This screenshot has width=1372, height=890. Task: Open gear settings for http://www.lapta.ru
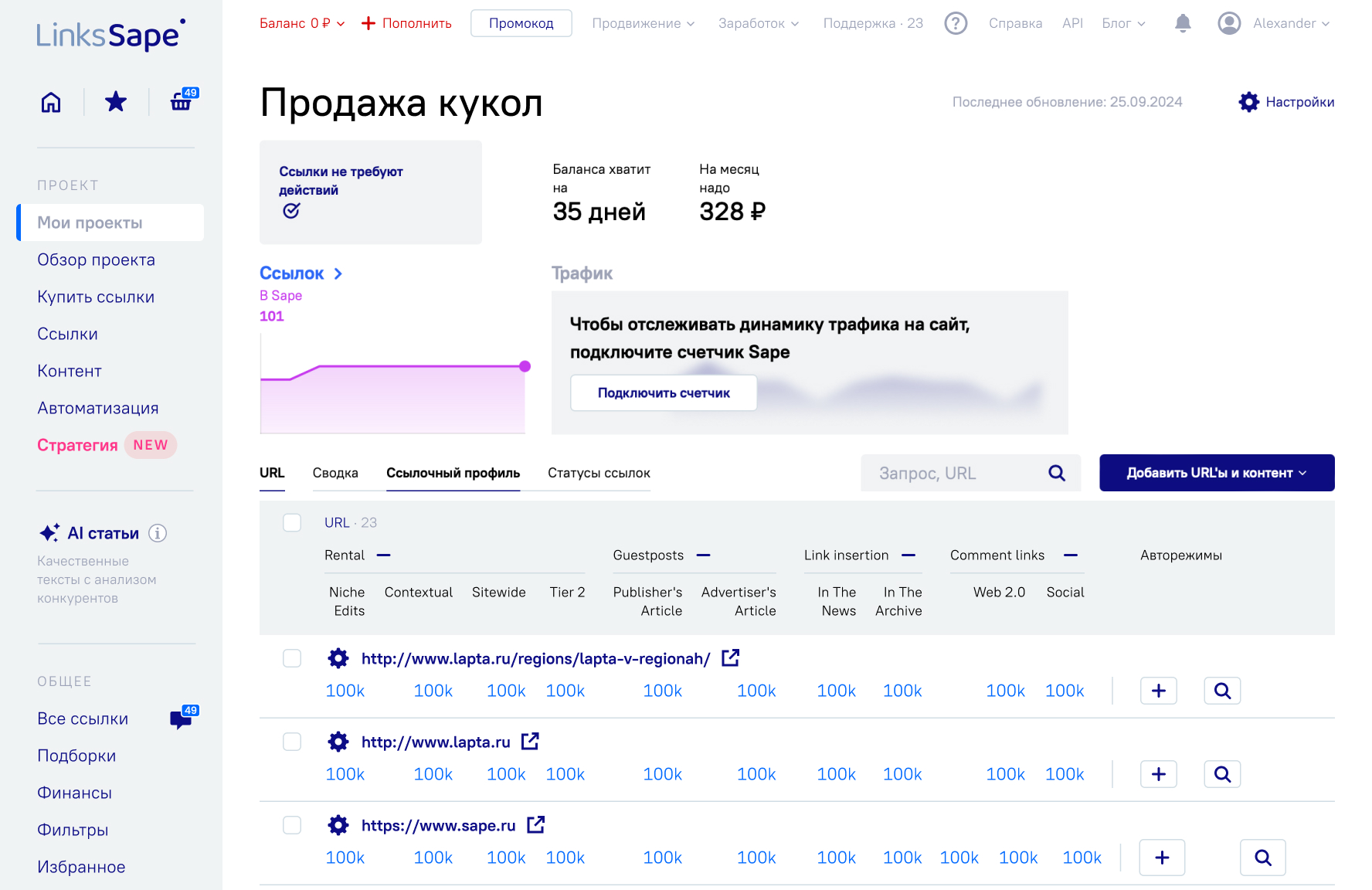click(338, 742)
